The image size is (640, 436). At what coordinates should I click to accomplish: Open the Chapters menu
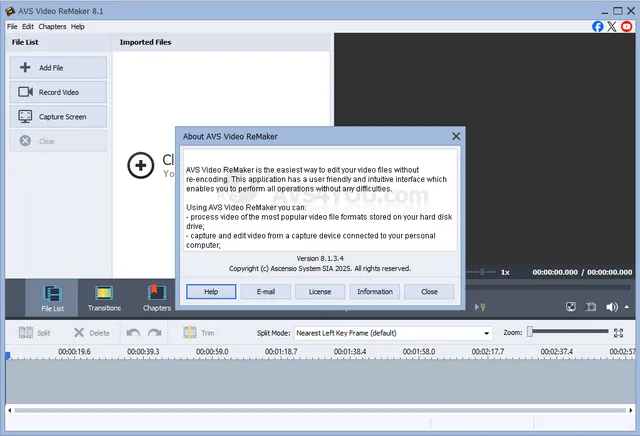tap(52, 26)
